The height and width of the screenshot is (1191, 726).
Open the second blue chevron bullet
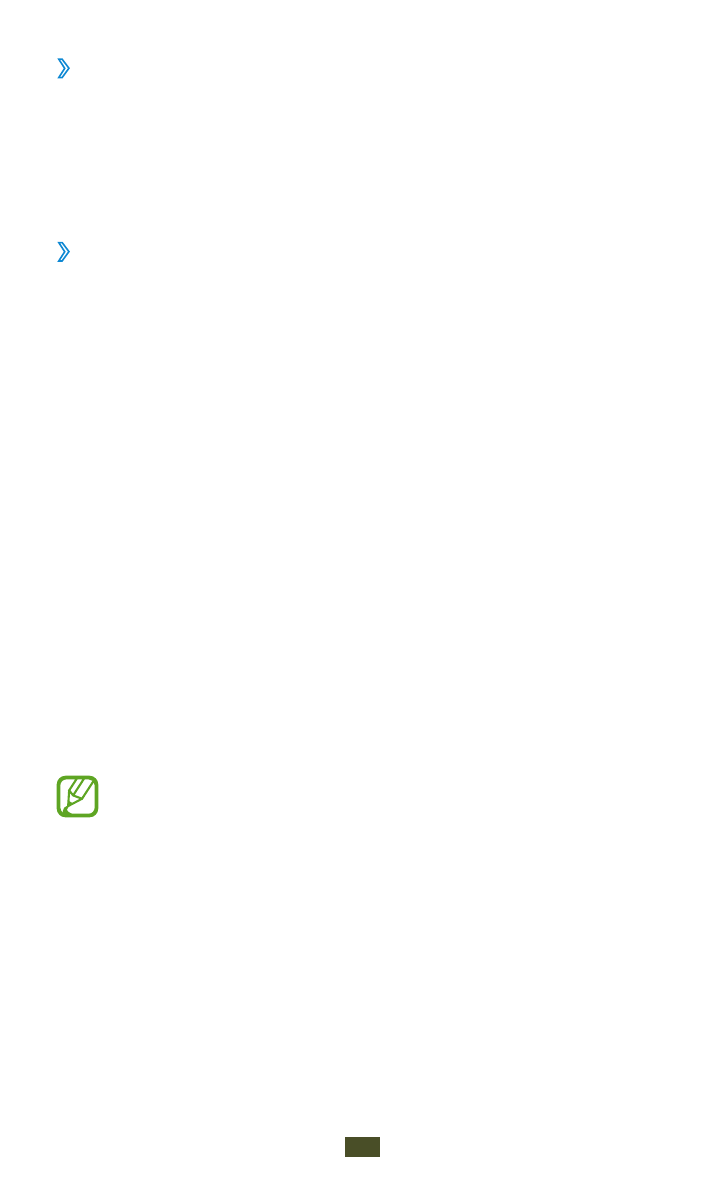click(x=64, y=252)
